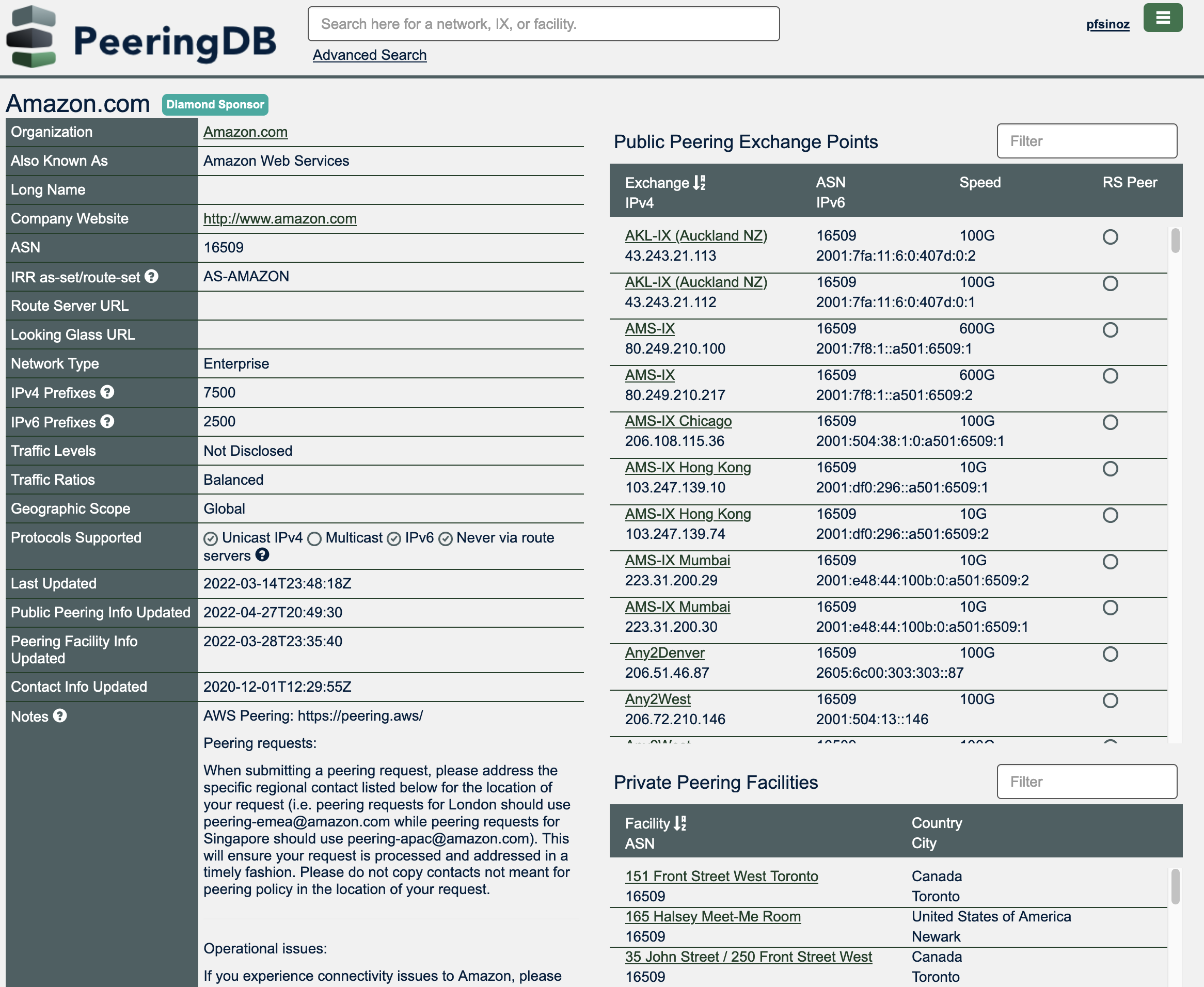This screenshot has width=1204, height=987.
Task: Visit http://www.amazon.com company website
Action: coord(280,218)
